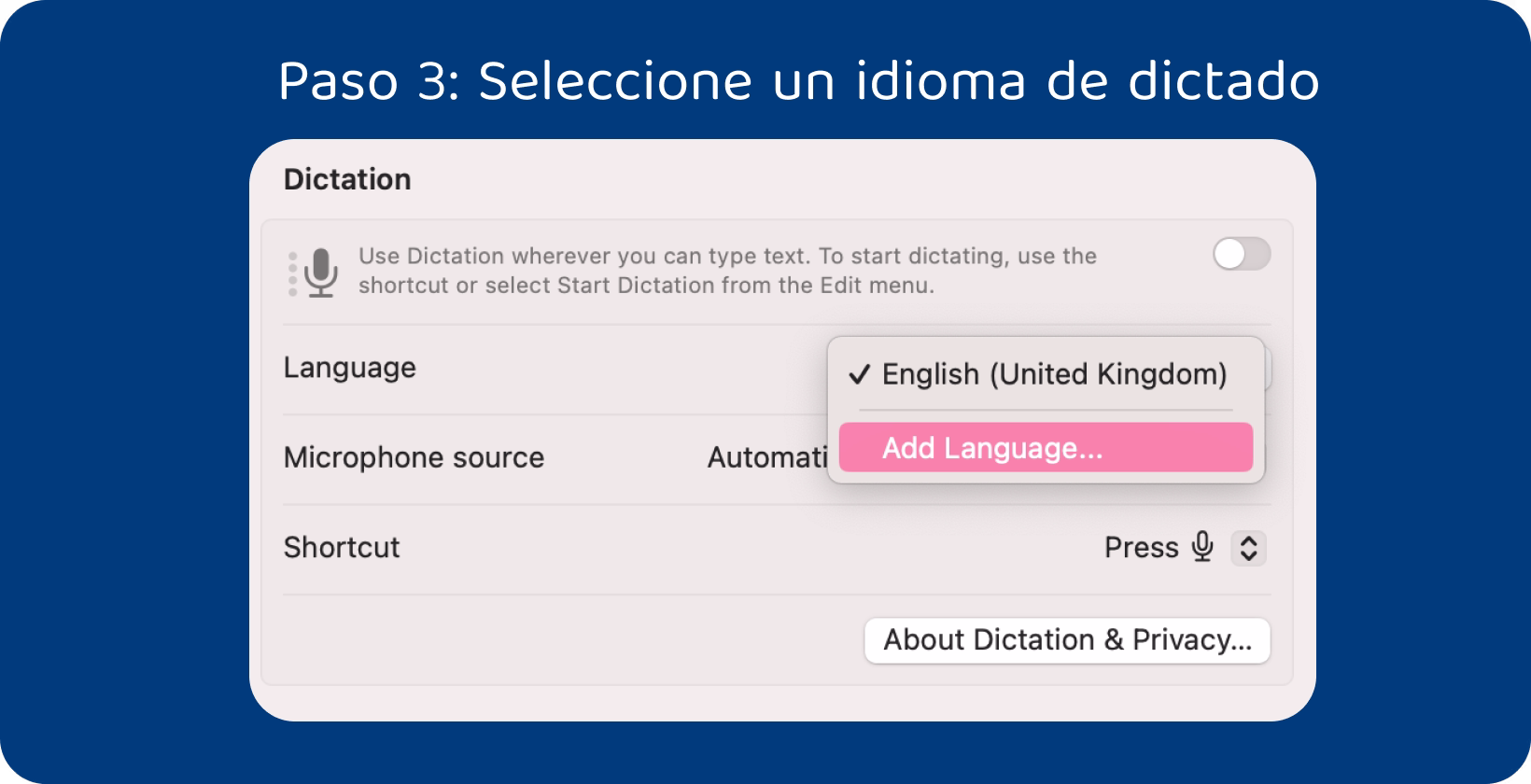Click the Press shortcut value text
The width and height of the screenshot is (1531, 784).
tap(1141, 548)
